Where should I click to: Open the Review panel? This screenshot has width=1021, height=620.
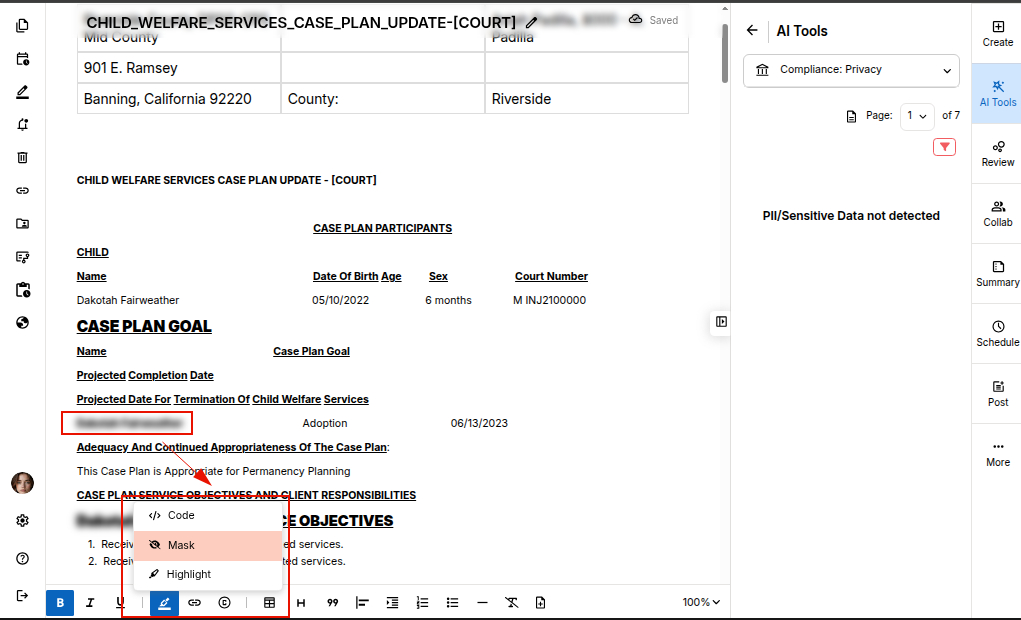997,153
